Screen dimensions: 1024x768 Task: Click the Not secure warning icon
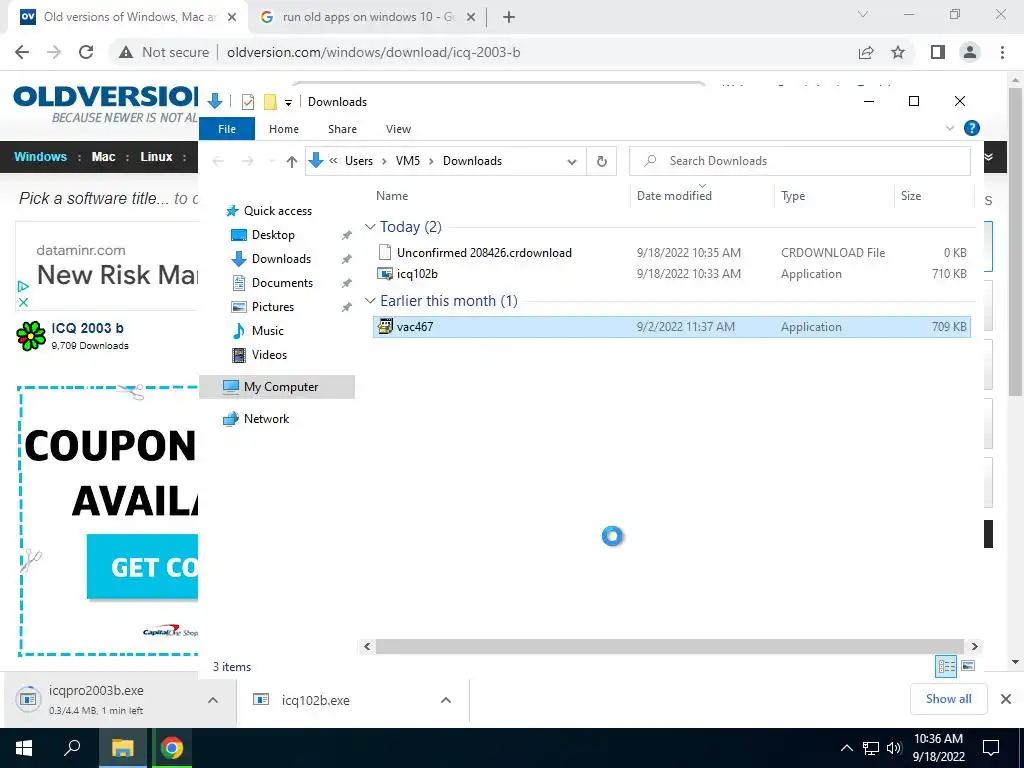tap(126, 52)
